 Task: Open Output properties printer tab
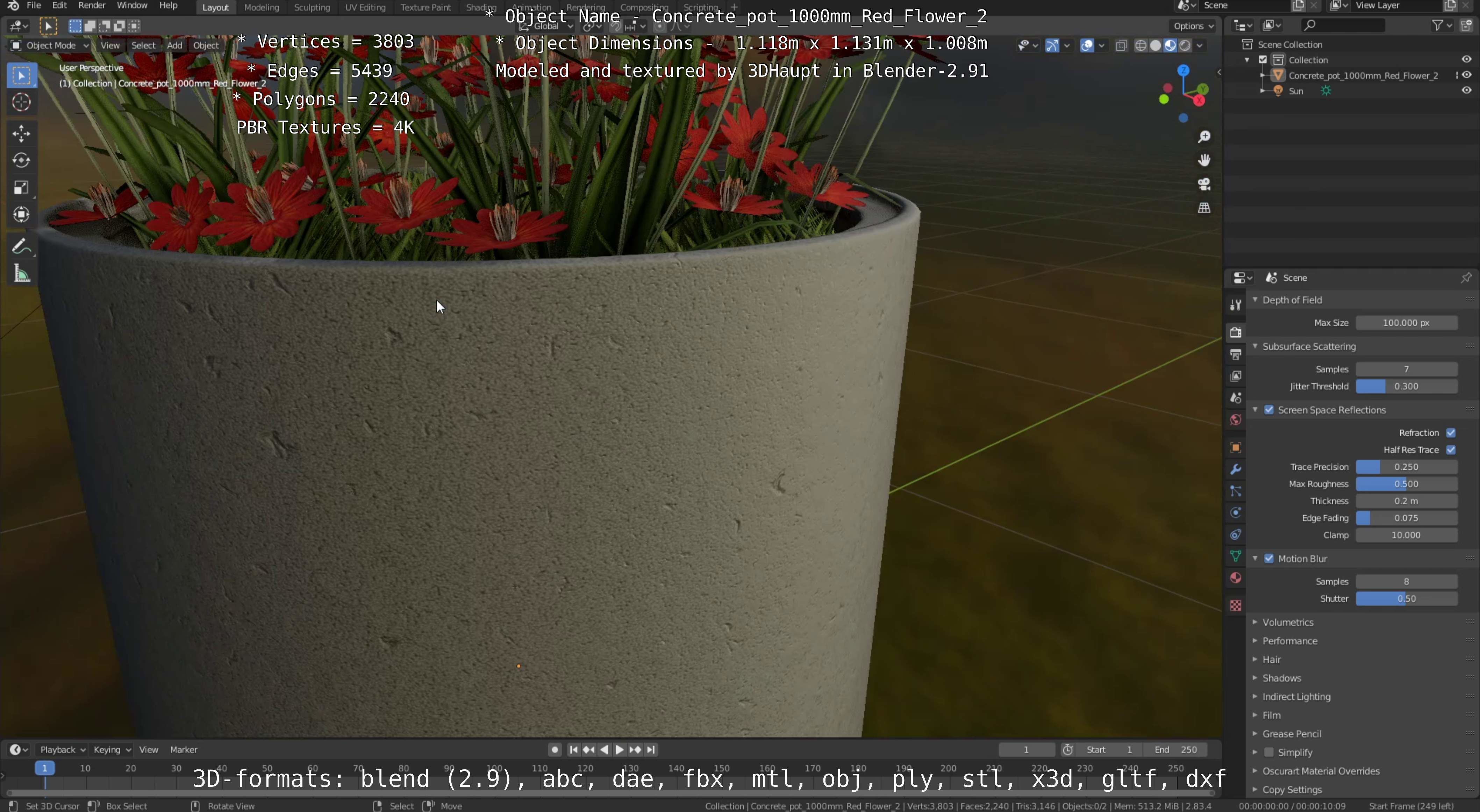tap(1235, 354)
